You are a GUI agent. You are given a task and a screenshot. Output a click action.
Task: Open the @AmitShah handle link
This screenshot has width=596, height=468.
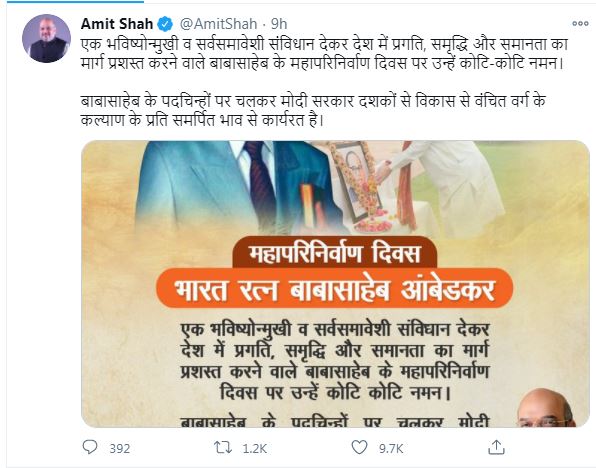pyautogui.click(x=218, y=24)
